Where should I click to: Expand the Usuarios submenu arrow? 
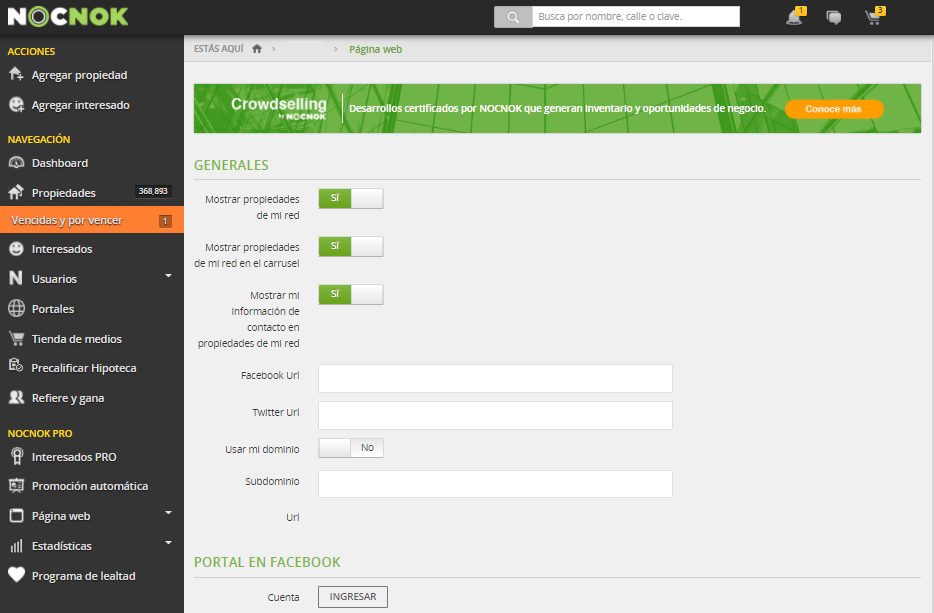168,276
